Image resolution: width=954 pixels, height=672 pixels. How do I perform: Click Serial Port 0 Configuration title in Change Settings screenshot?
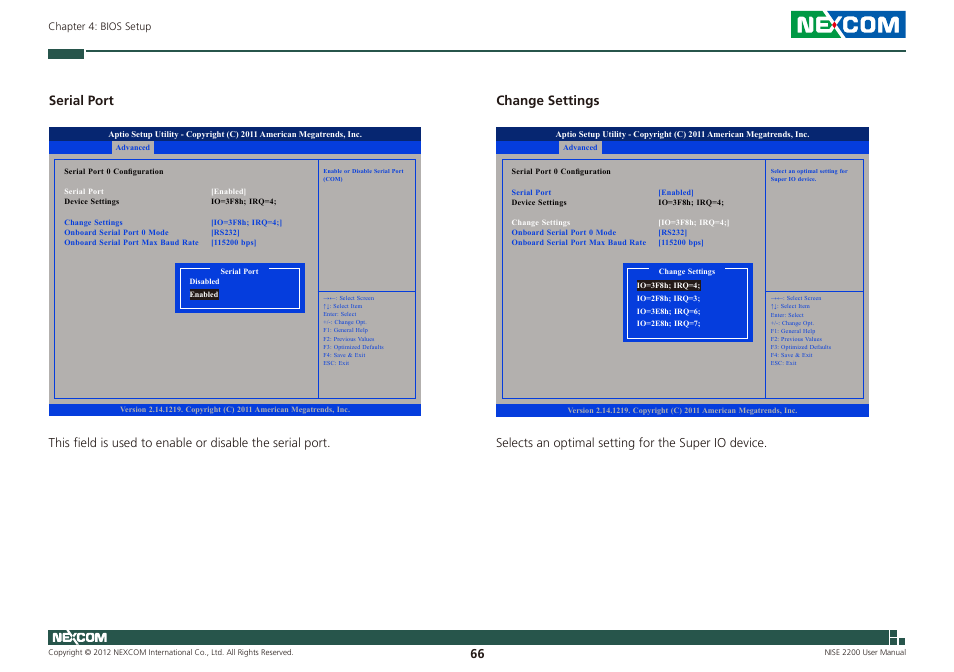pyautogui.click(x=561, y=171)
